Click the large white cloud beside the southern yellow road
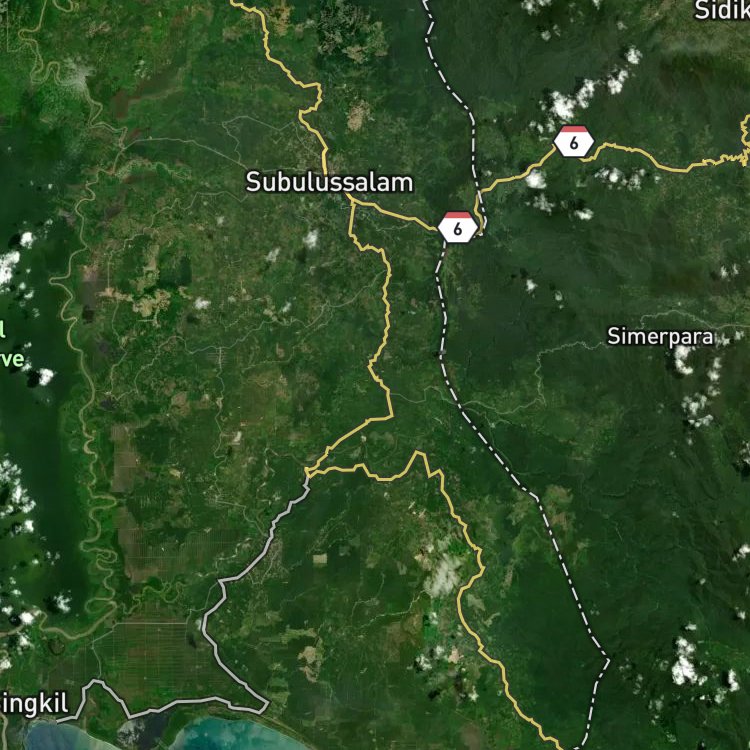Viewport: 750px width, 750px height. point(443,576)
